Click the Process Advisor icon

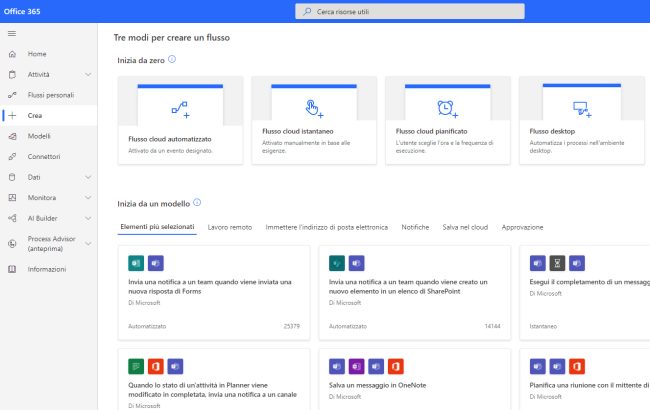[12, 244]
